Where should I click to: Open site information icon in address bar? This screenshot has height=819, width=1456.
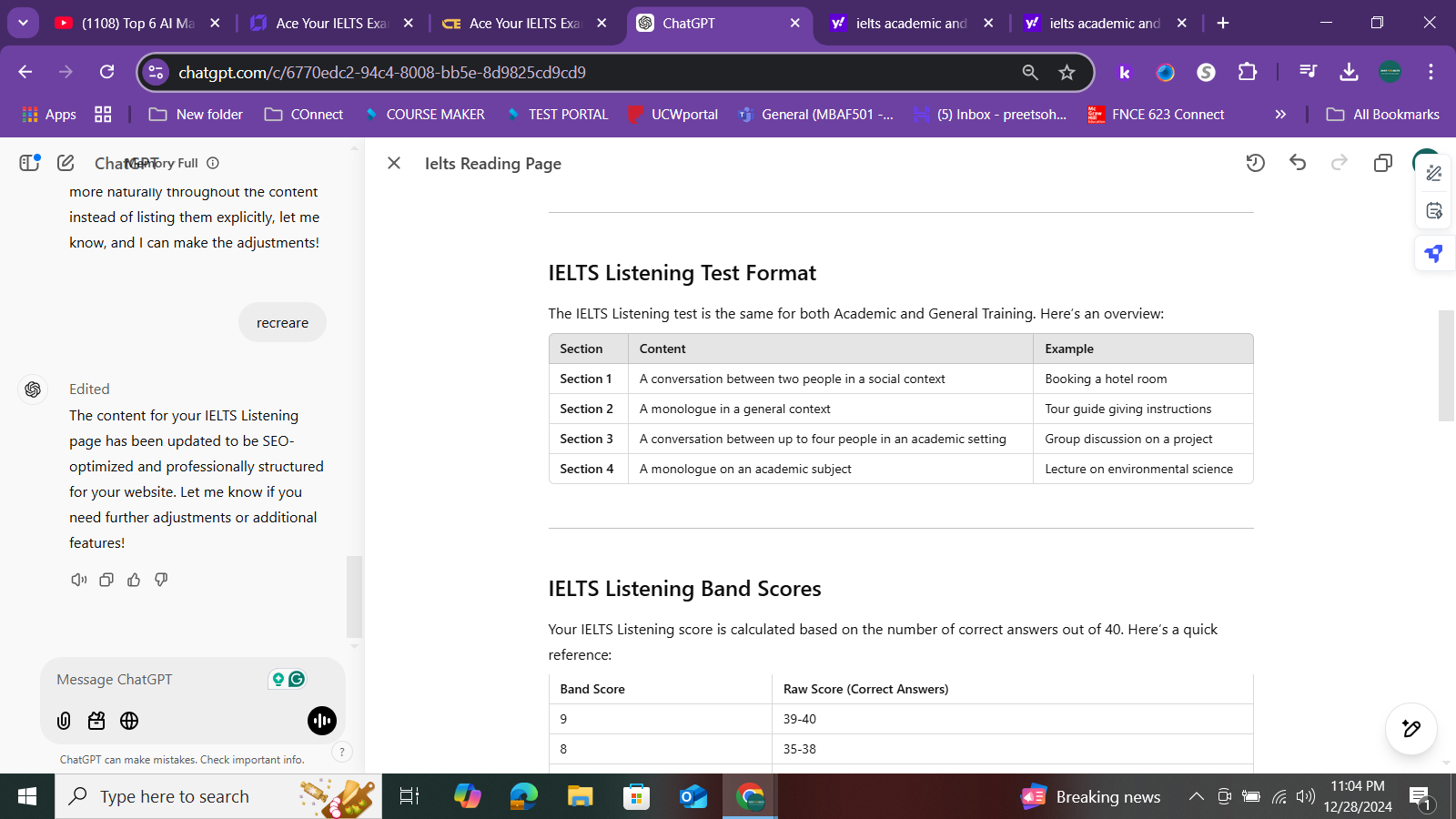point(156,72)
